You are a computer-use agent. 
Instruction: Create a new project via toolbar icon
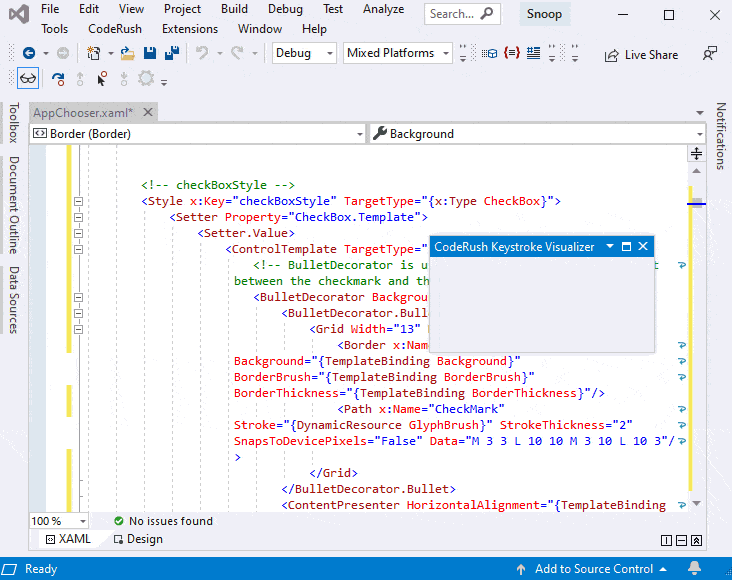[x=93, y=53]
